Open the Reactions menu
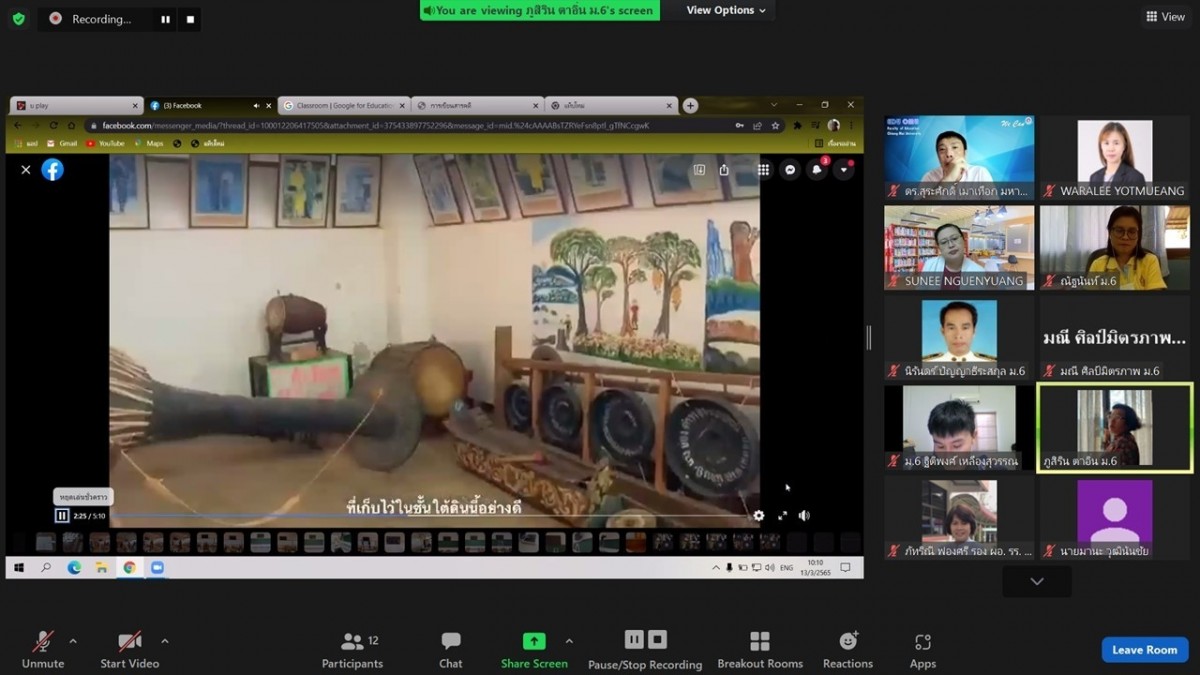 [848, 649]
